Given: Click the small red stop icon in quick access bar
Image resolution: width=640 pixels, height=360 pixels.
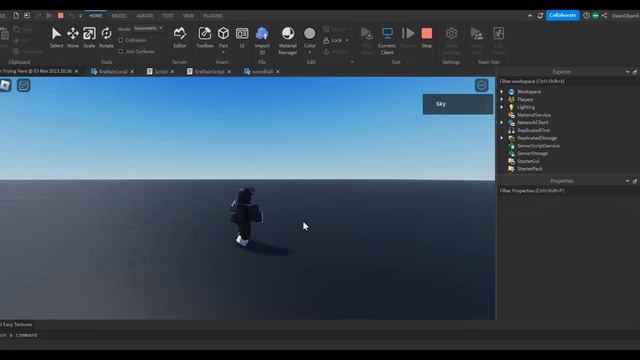Looking at the screenshot, I should [60, 16].
